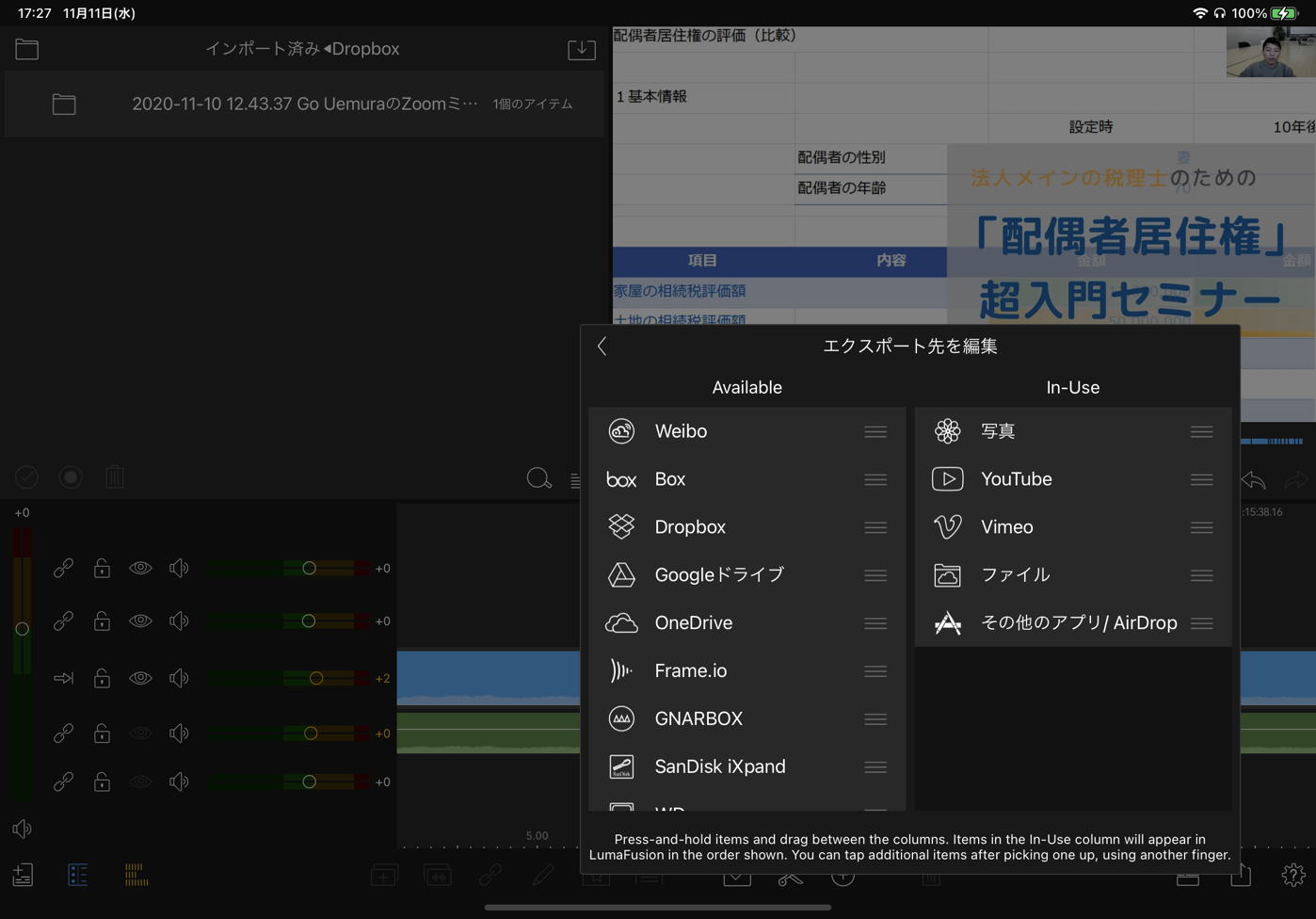Screen dimensions: 1316x919
Task: Tap the pencil edit clip icon
Action: (x=543, y=876)
